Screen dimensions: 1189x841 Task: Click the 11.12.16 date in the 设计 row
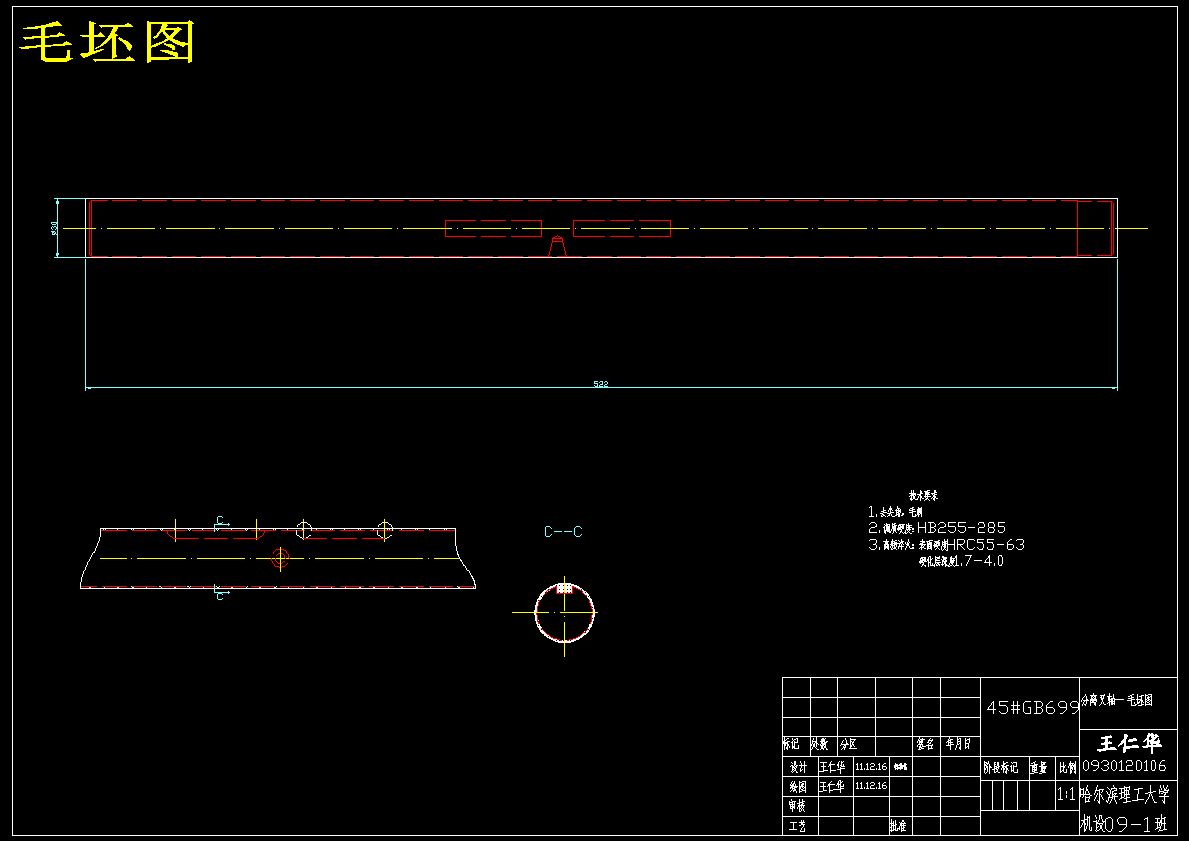[x=871, y=767]
